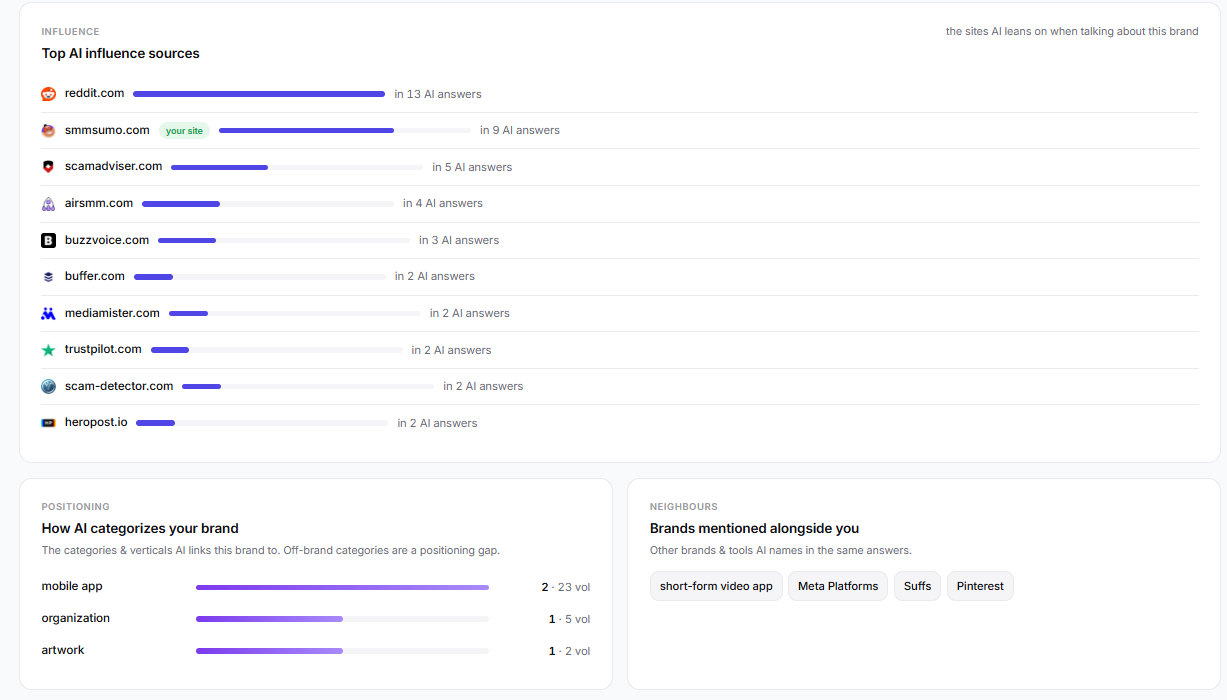Open the buffer.com source link
The width and height of the screenshot is (1227, 700).
tap(95, 276)
